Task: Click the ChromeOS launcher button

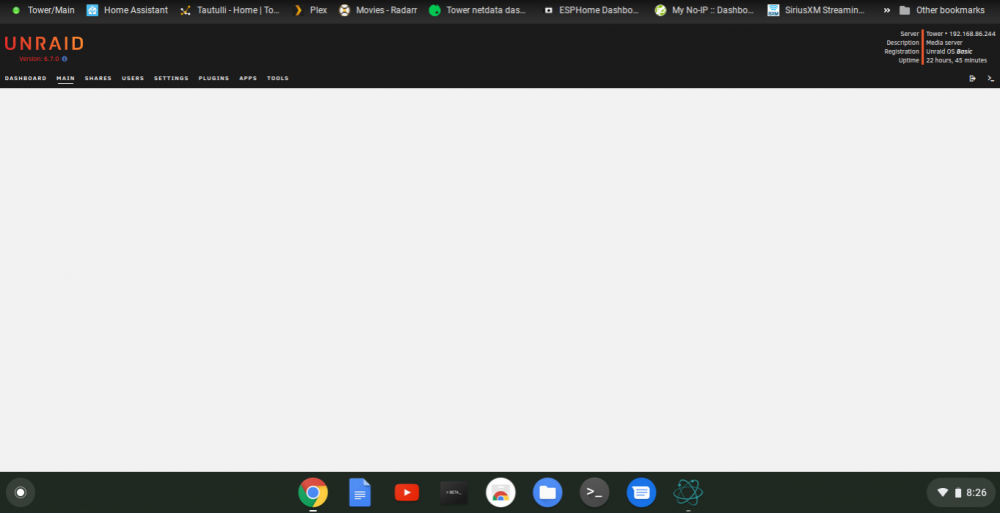Action: 20,493
